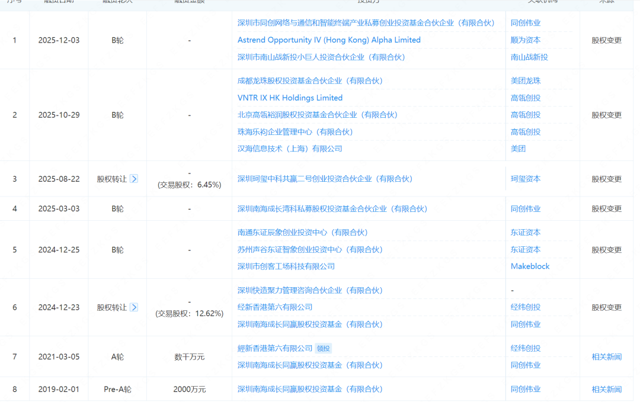
Task: Open the Makeblock institution link
Action: pyautogui.click(x=530, y=266)
